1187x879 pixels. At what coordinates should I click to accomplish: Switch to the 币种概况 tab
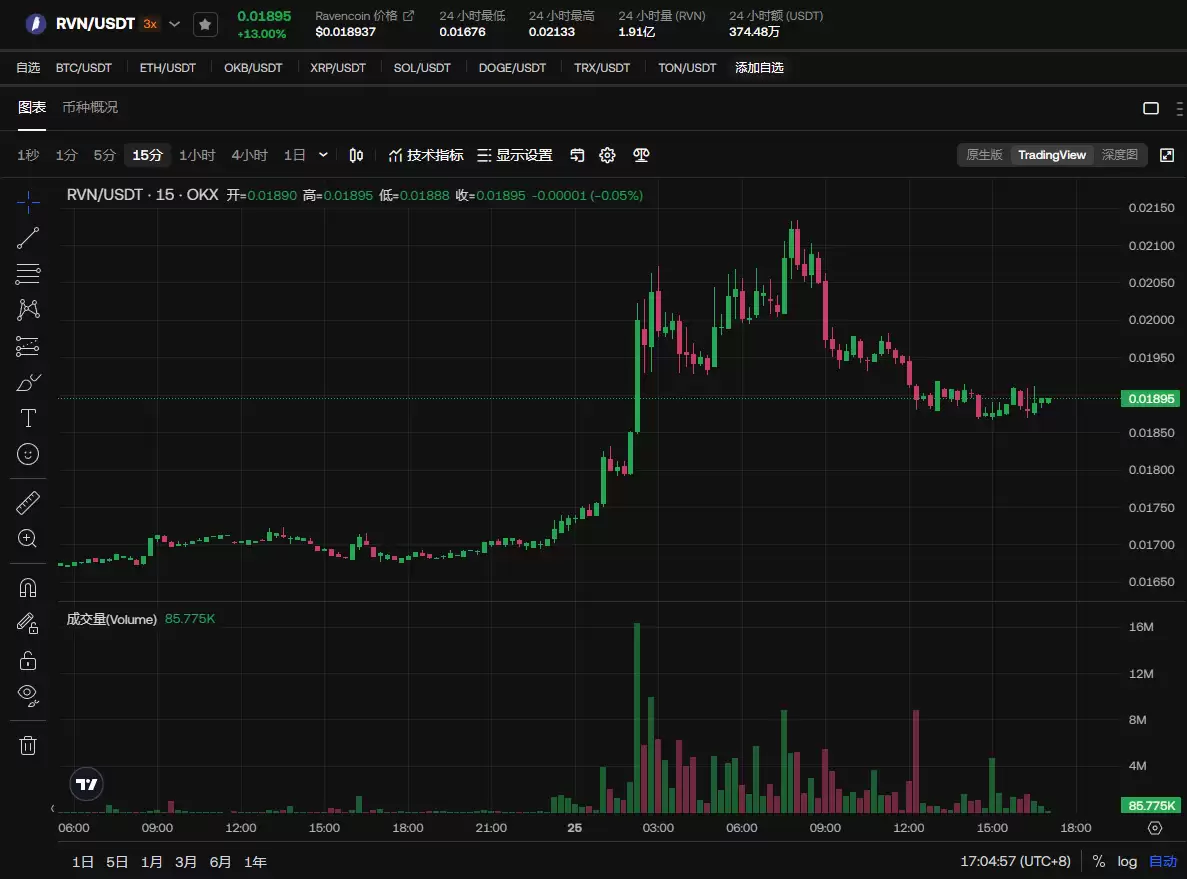(x=90, y=107)
